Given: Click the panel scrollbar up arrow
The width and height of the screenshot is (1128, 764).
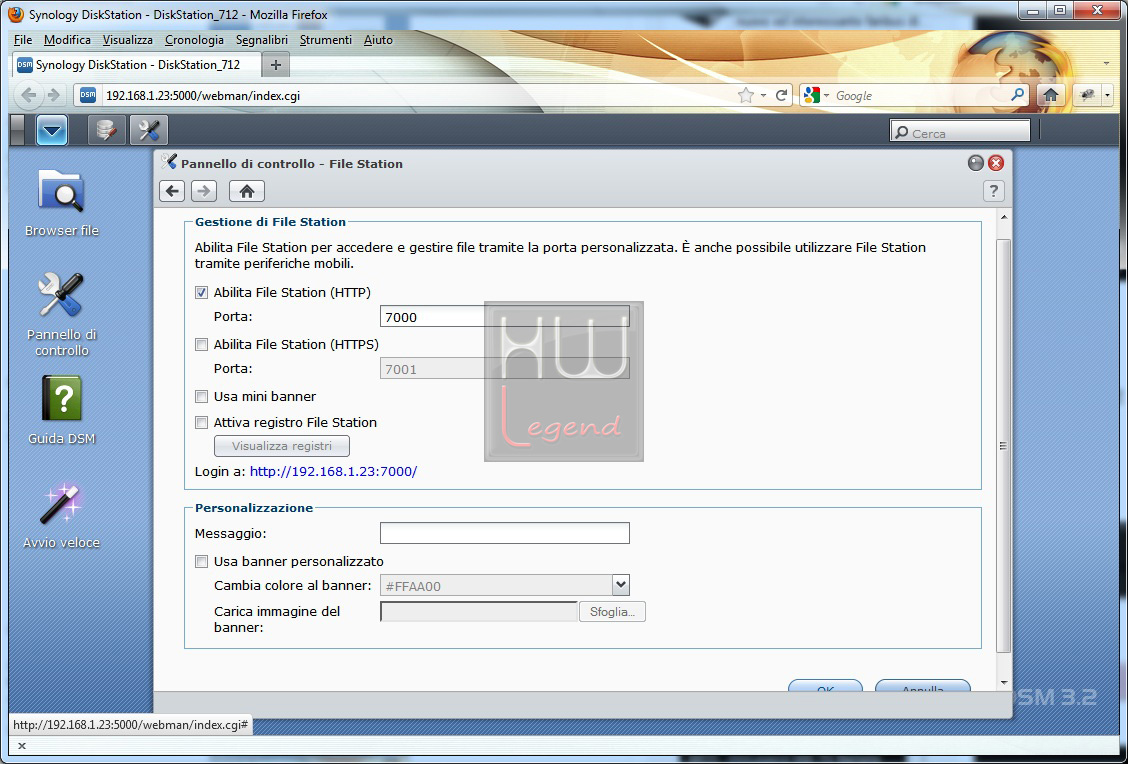Looking at the screenshot, I should tap(1004, 217).
